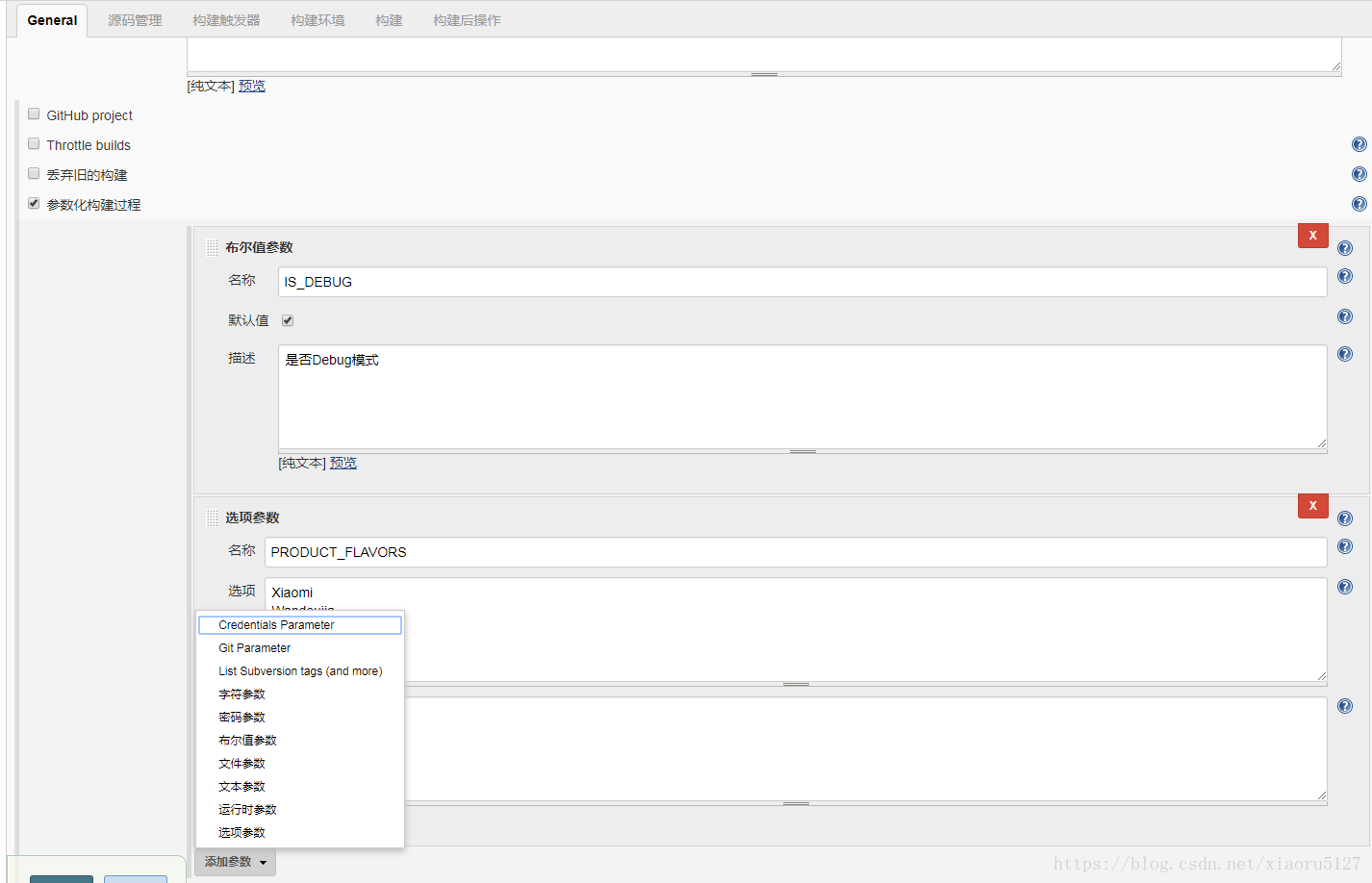The image size is (1372, 883).
Task: Choose 密码参数 from the parameter menu
Action: coord(300,718)
